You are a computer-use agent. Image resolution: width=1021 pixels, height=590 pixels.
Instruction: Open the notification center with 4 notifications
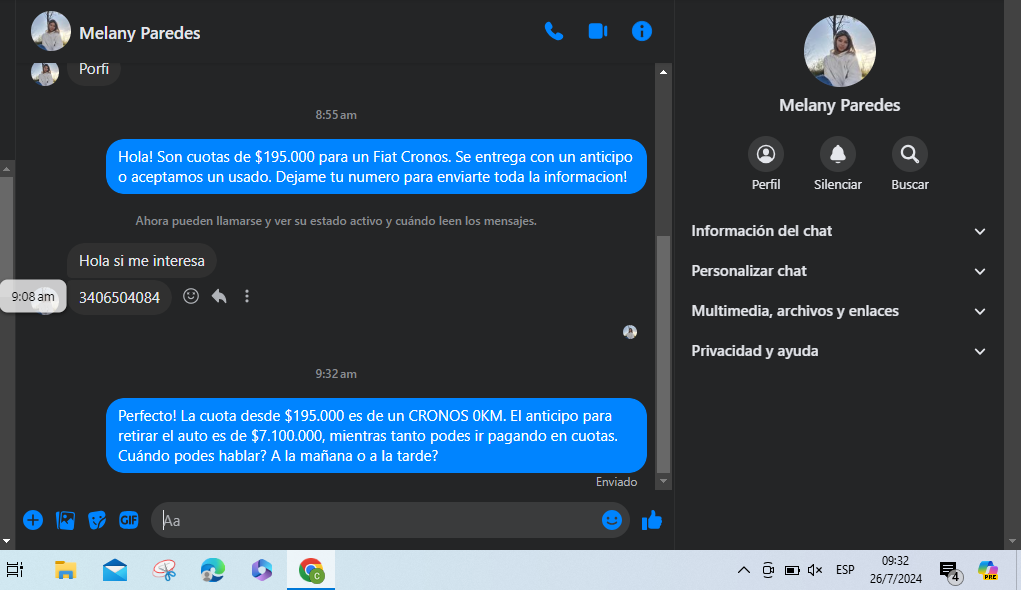click(x=950, y=571)
